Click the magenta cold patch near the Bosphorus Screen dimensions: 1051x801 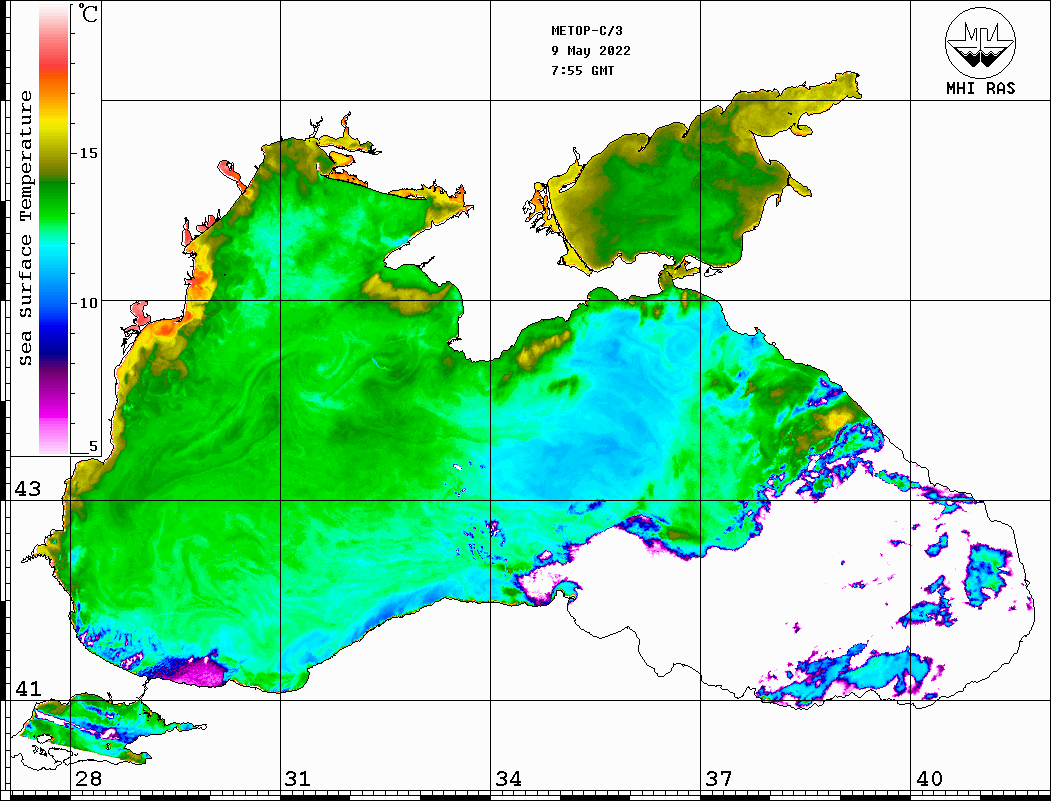point(196,672)
